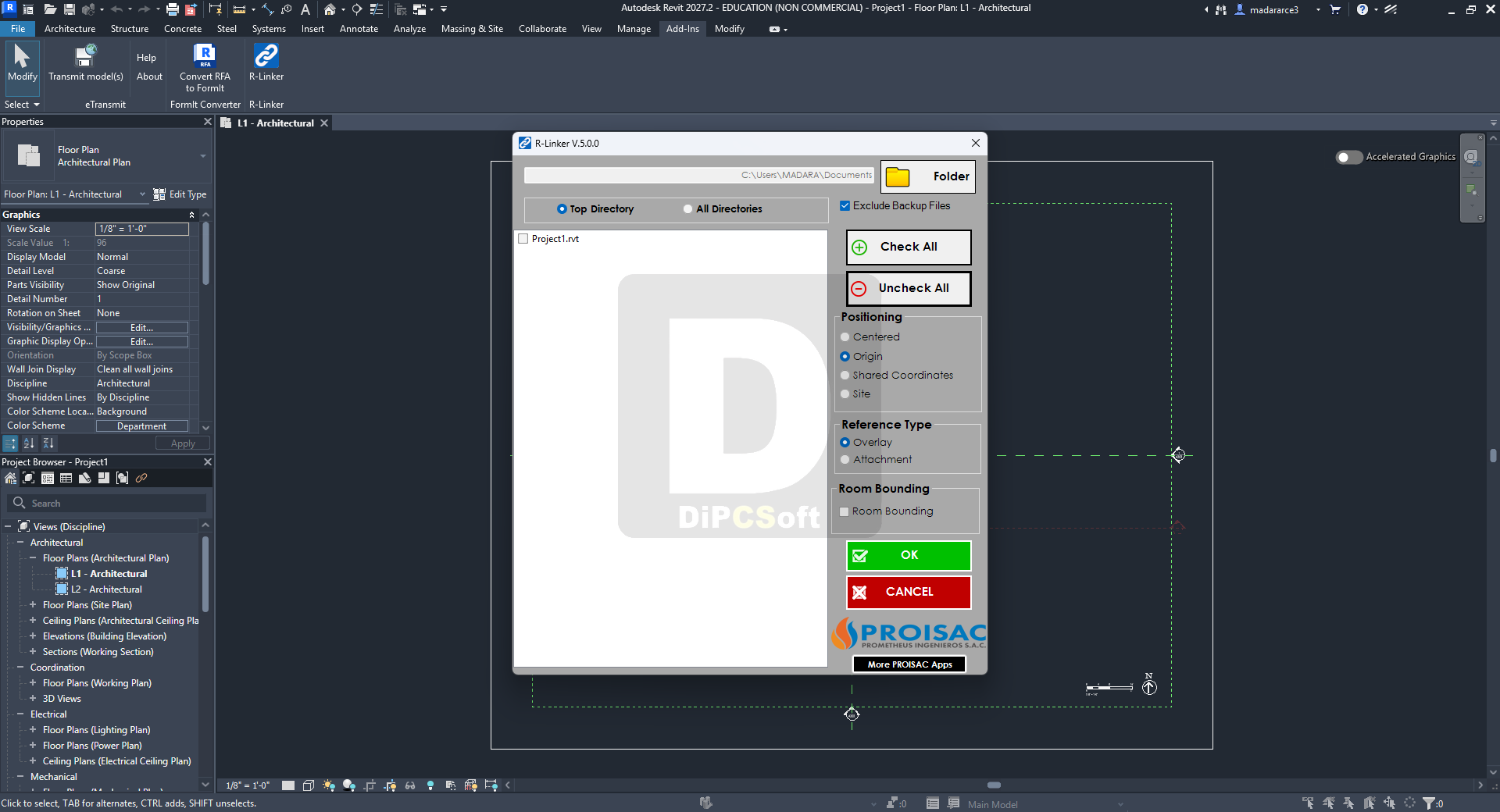Click the Detail Level square icon in view bar

288,785
